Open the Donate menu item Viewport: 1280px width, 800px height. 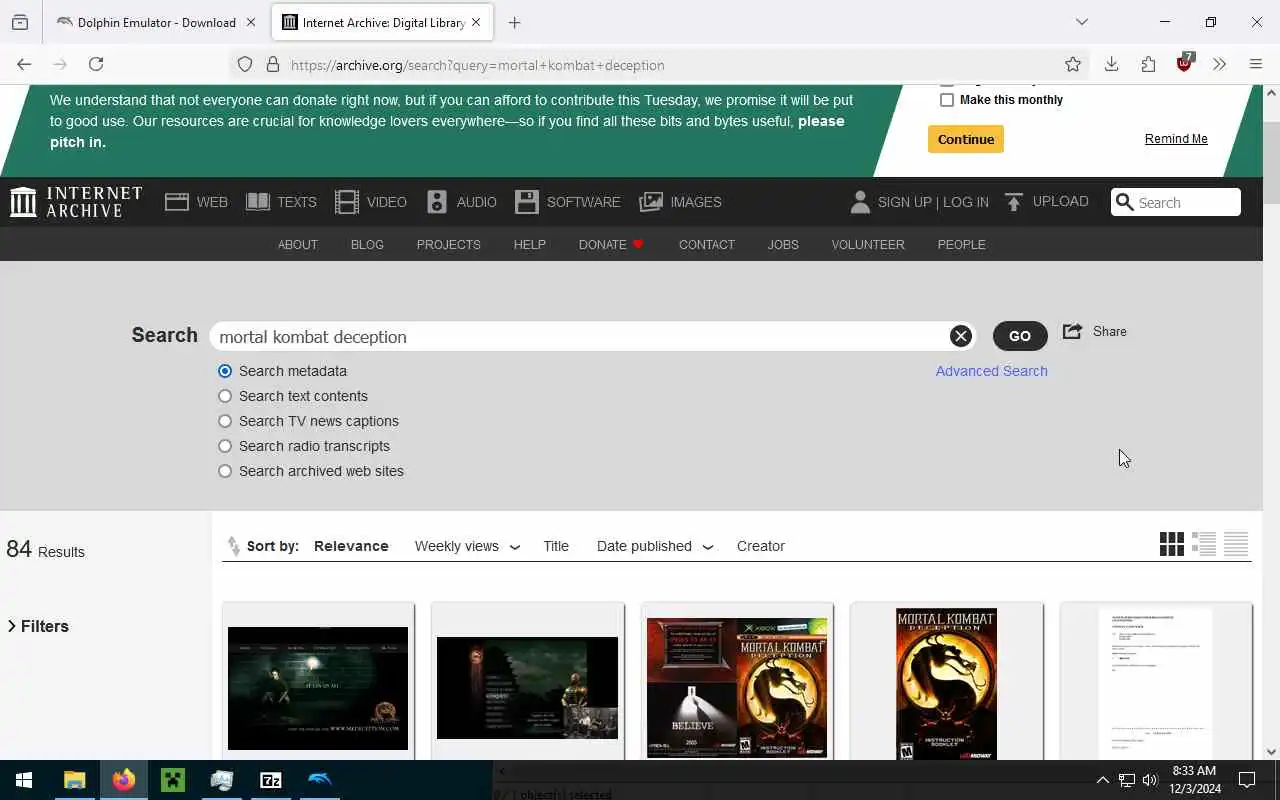611,244
